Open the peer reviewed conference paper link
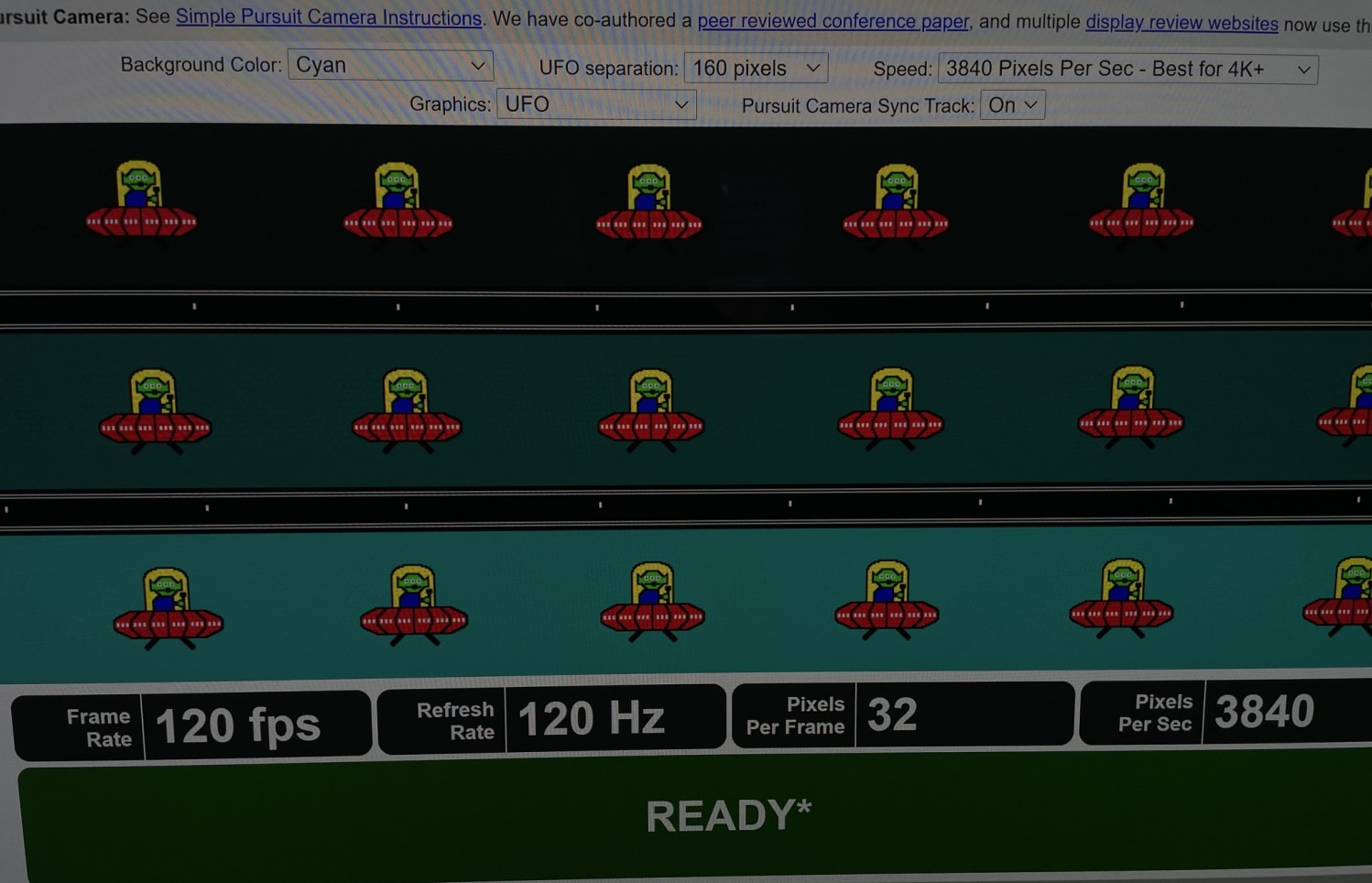This screenshot has width=1372, height=883. point(833,20)
